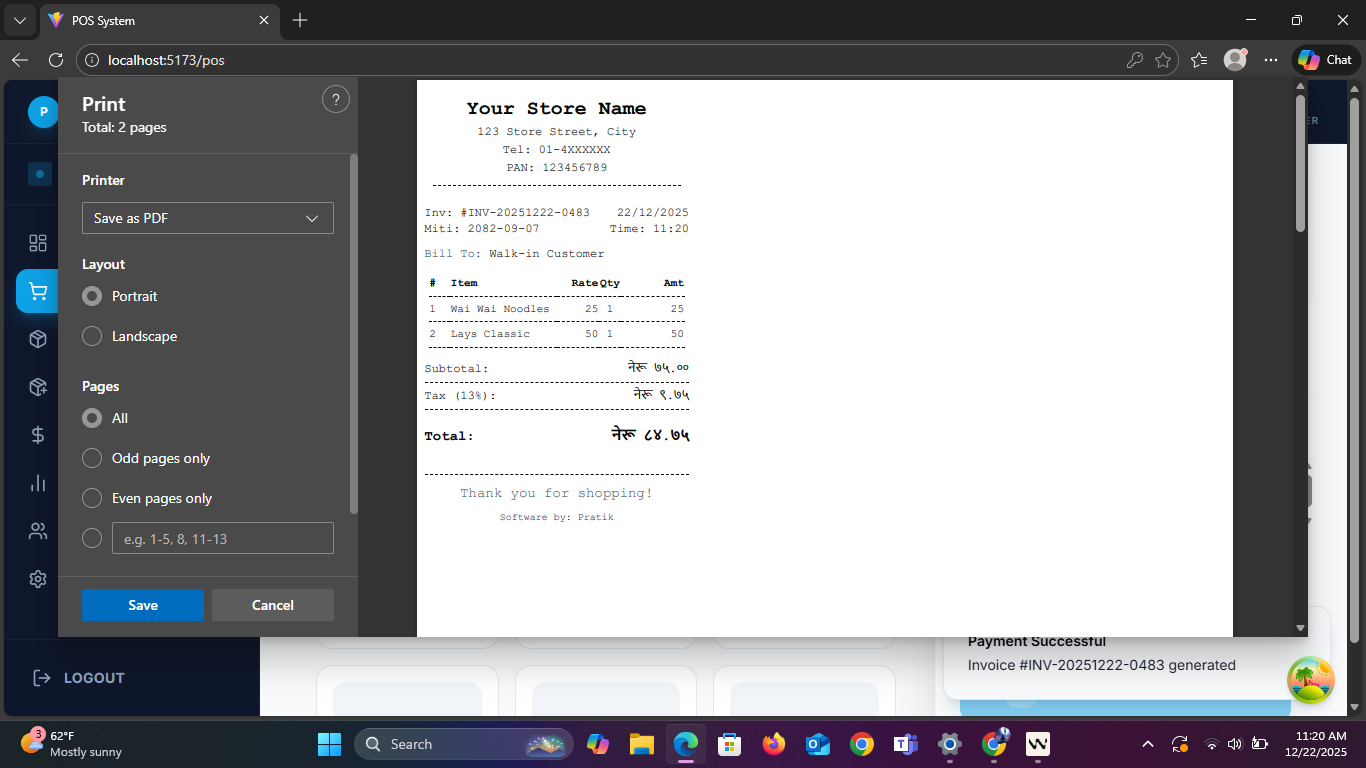Image resolution: width=1366 pixels, height=768 pixels.
Task: Open Firefox from the taskbar
Action: click(x=774, y=744)
